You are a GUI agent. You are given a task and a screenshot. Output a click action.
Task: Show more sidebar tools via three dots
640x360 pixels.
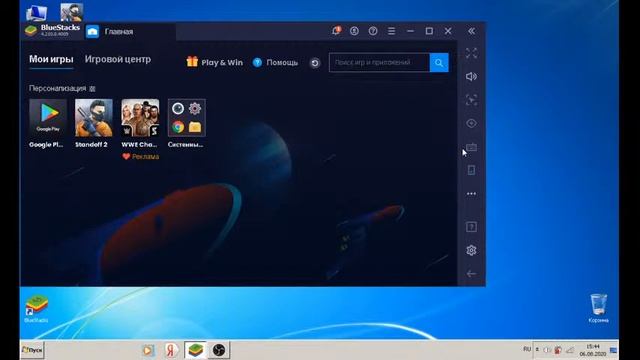[x=471, y=194]
